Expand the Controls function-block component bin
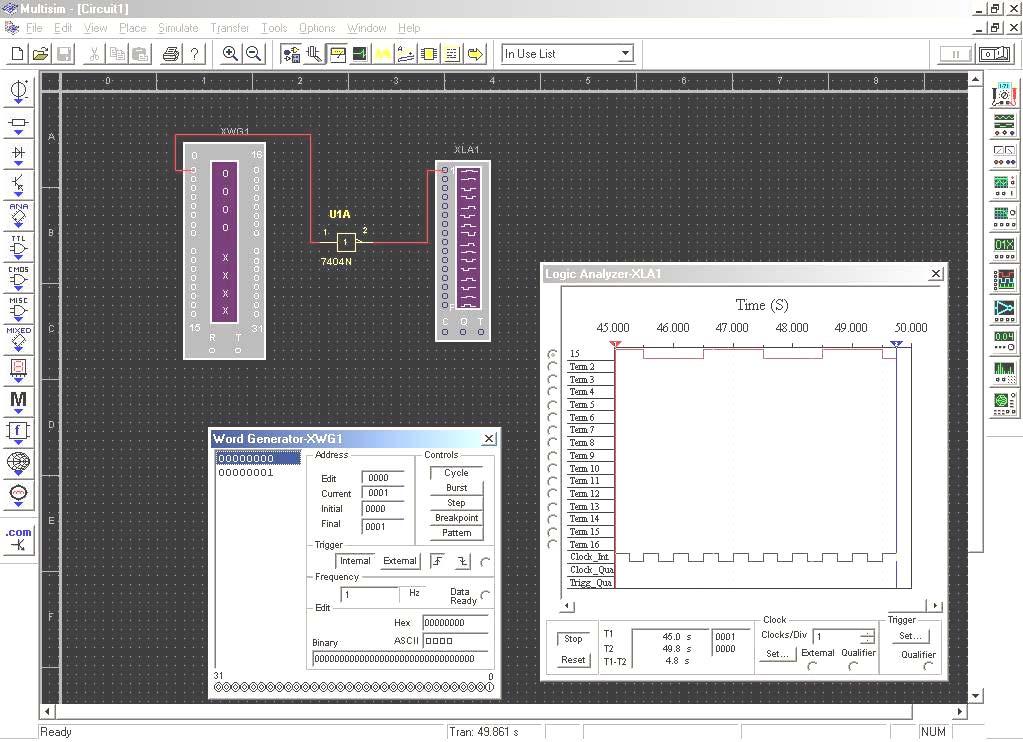Screen dimensions: 1023x742 [18, 433]
